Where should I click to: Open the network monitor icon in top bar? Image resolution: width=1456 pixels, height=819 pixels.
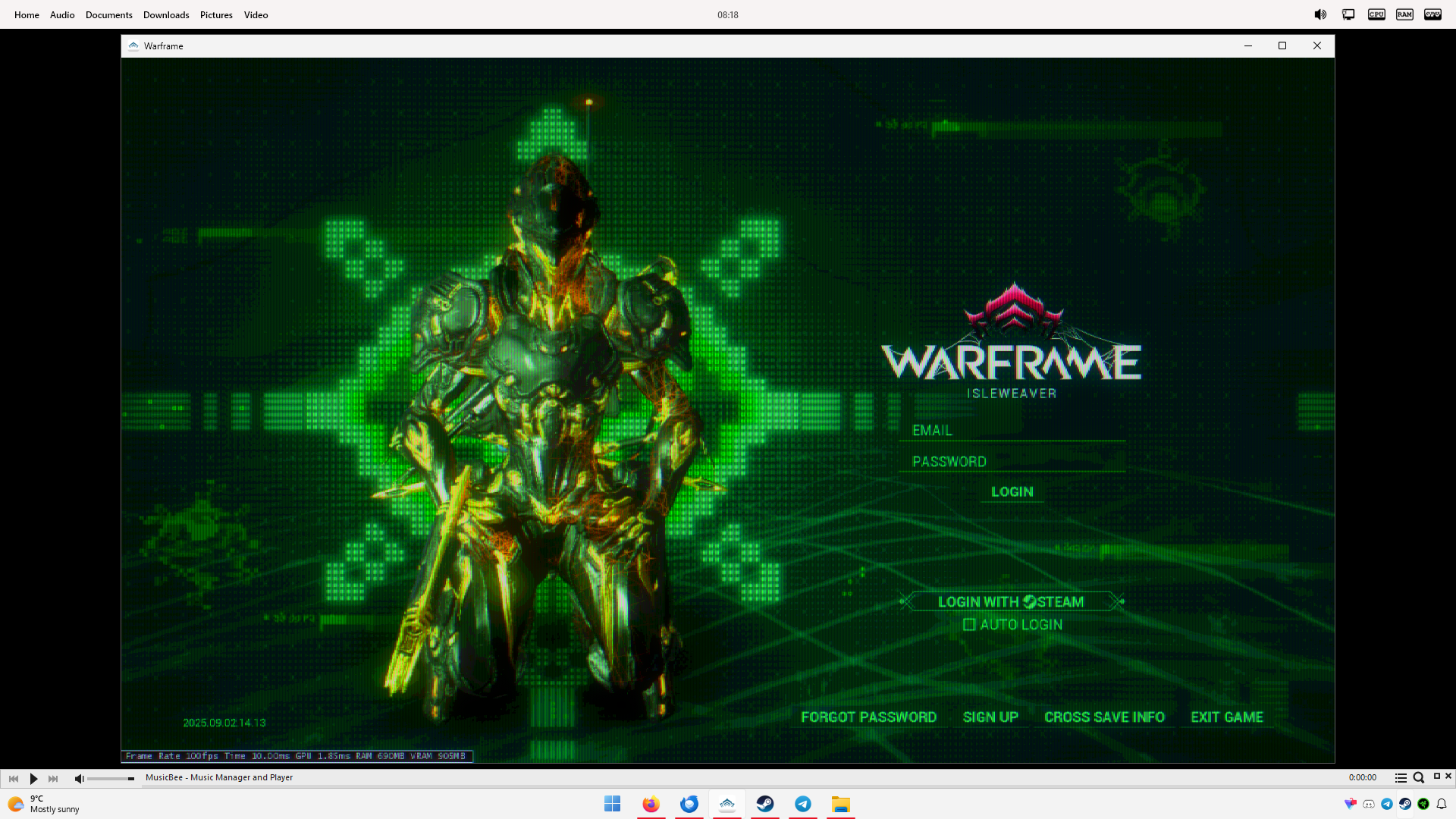(x=1348, y=14)
